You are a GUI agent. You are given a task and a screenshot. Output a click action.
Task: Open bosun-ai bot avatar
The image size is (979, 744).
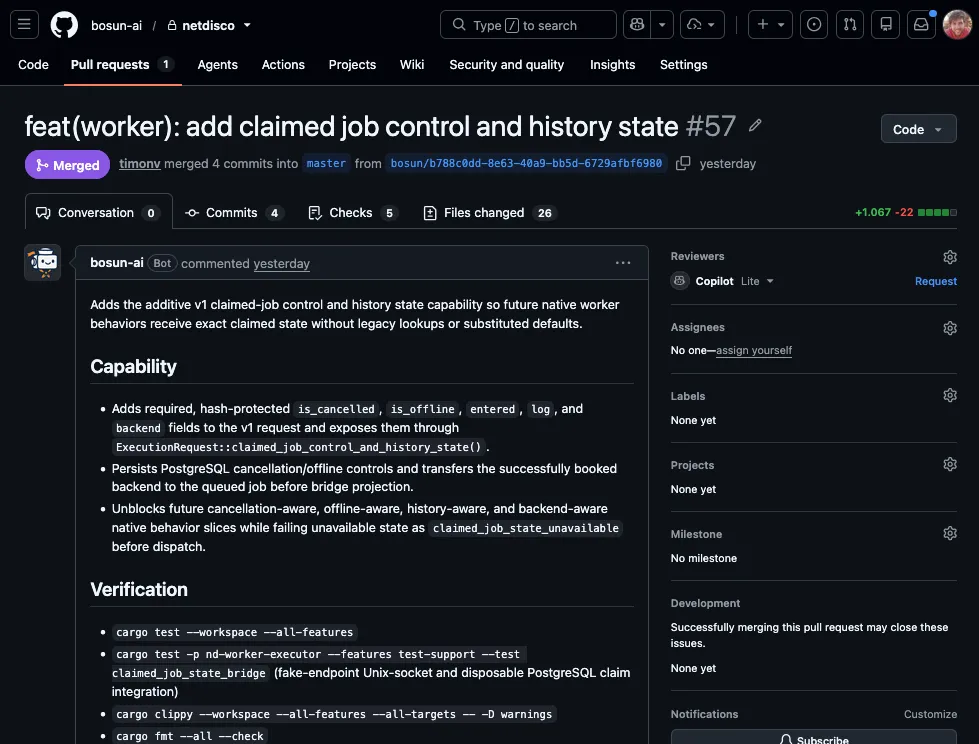tap(42, 262)
